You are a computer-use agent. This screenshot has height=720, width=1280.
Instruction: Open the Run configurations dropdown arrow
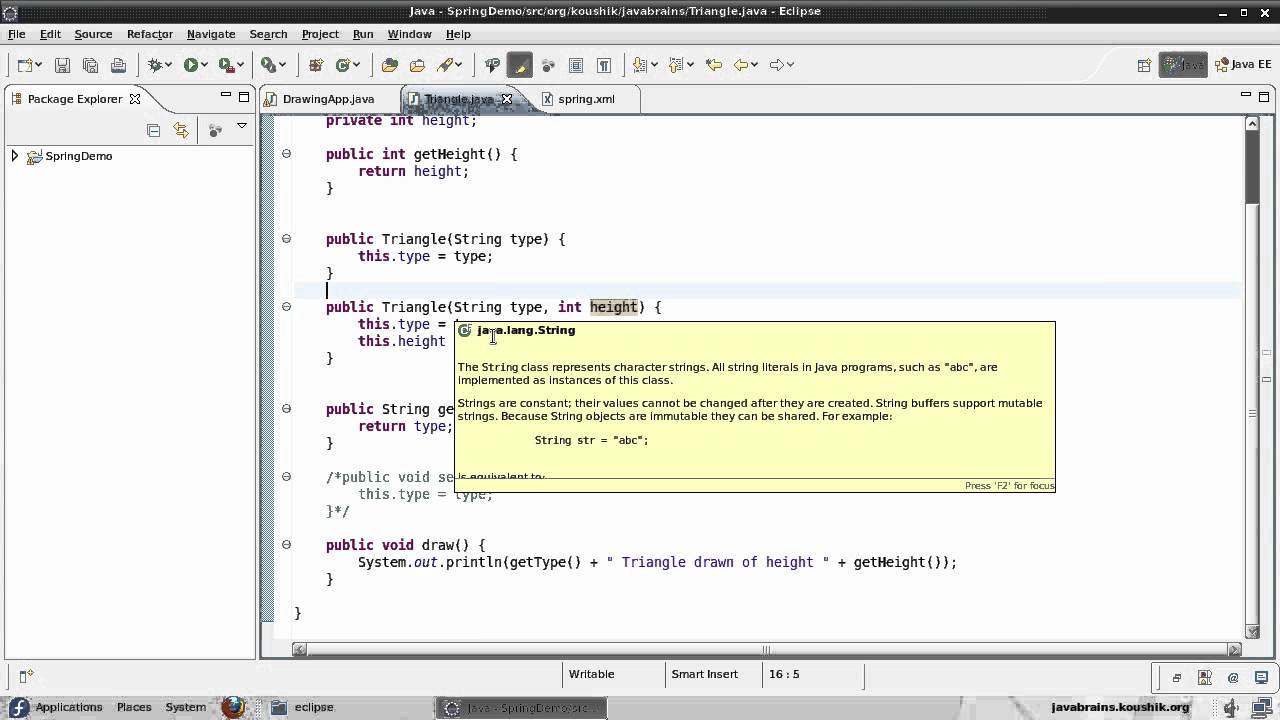click(204, 65)
